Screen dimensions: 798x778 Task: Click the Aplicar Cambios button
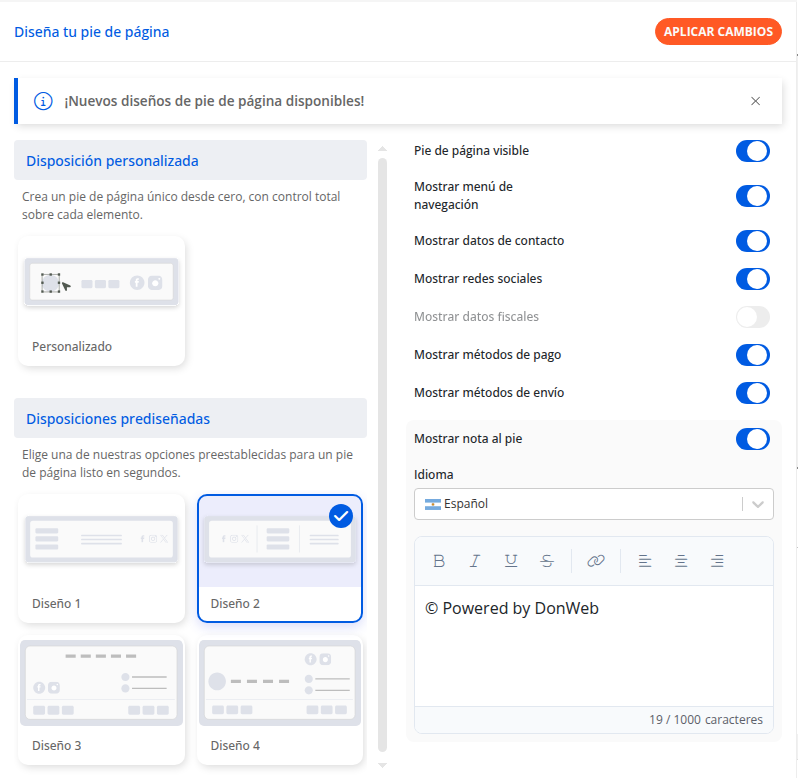718,32
